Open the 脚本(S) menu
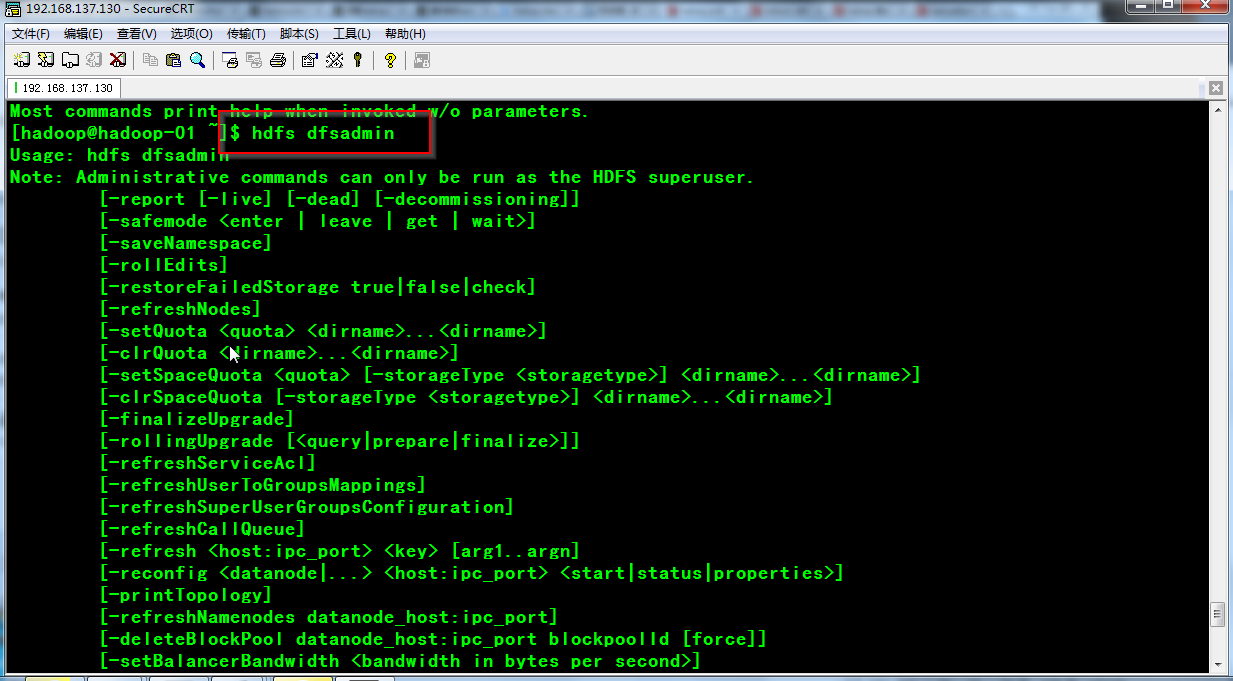Screen dimensions: 1233x681 pyautogui.click(x=299, y=34)
